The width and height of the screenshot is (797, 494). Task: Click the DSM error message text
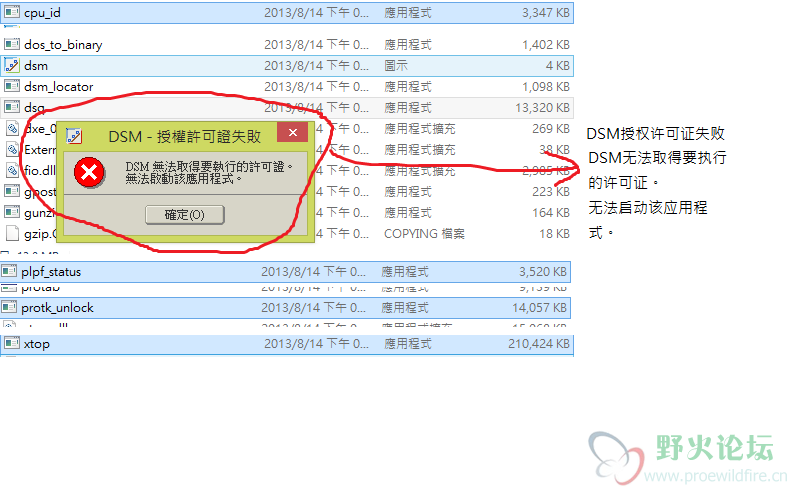(209, 173)
